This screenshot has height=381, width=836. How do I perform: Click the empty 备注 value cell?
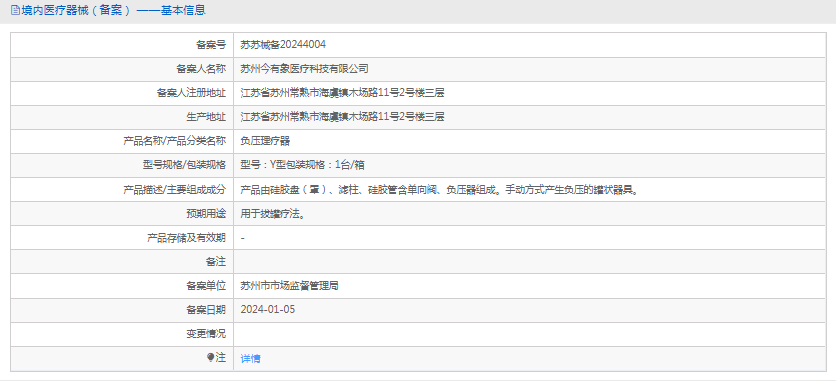click(529, 262)
